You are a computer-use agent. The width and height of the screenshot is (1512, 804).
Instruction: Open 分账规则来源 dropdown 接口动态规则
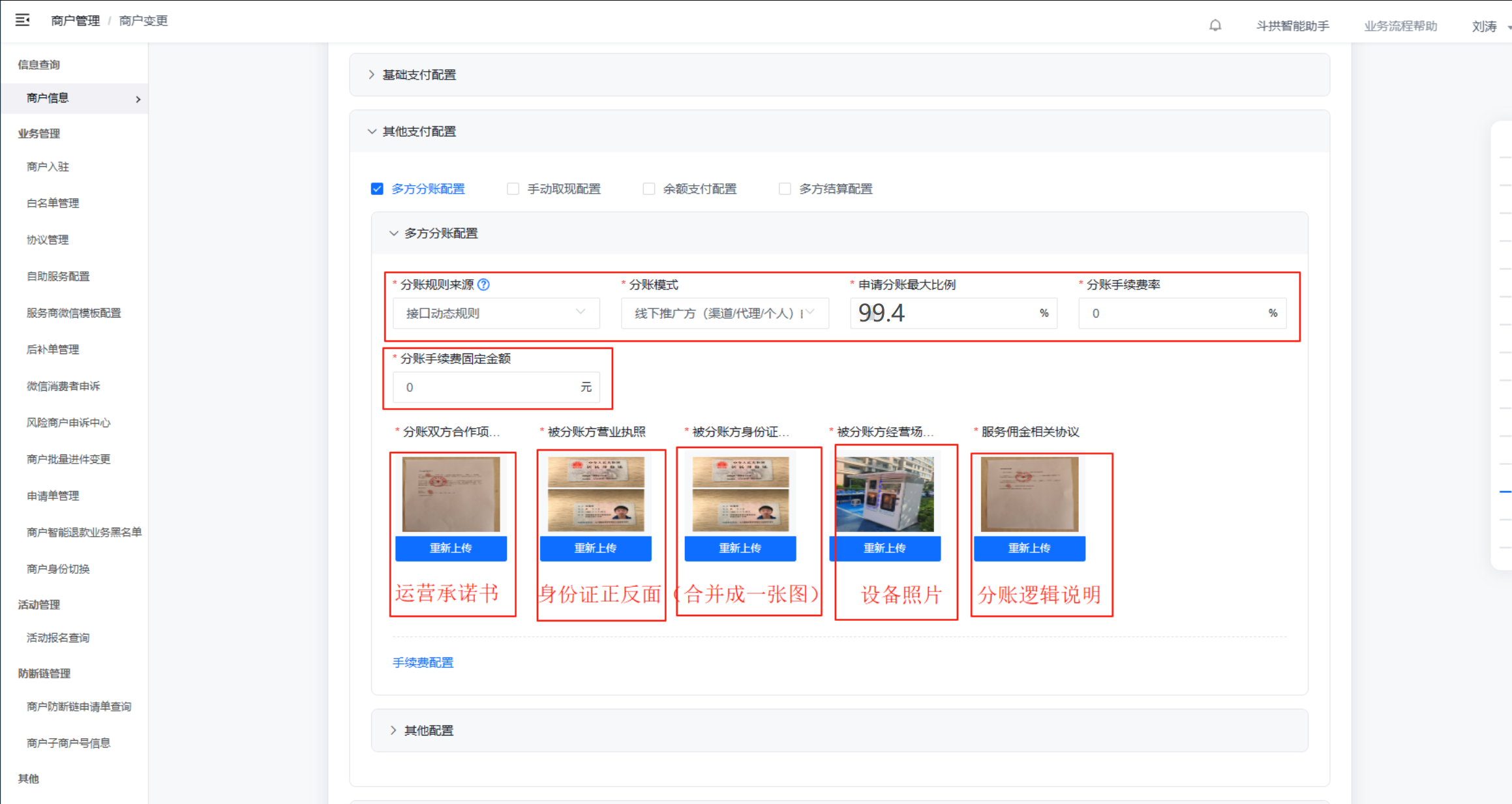click(496, 313)
